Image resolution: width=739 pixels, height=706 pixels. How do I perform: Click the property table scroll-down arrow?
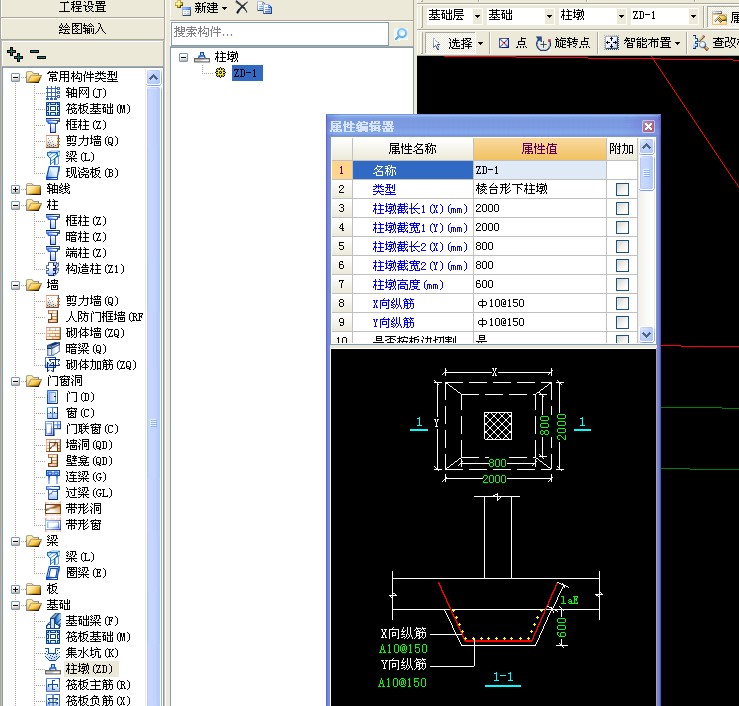point(646,334)
